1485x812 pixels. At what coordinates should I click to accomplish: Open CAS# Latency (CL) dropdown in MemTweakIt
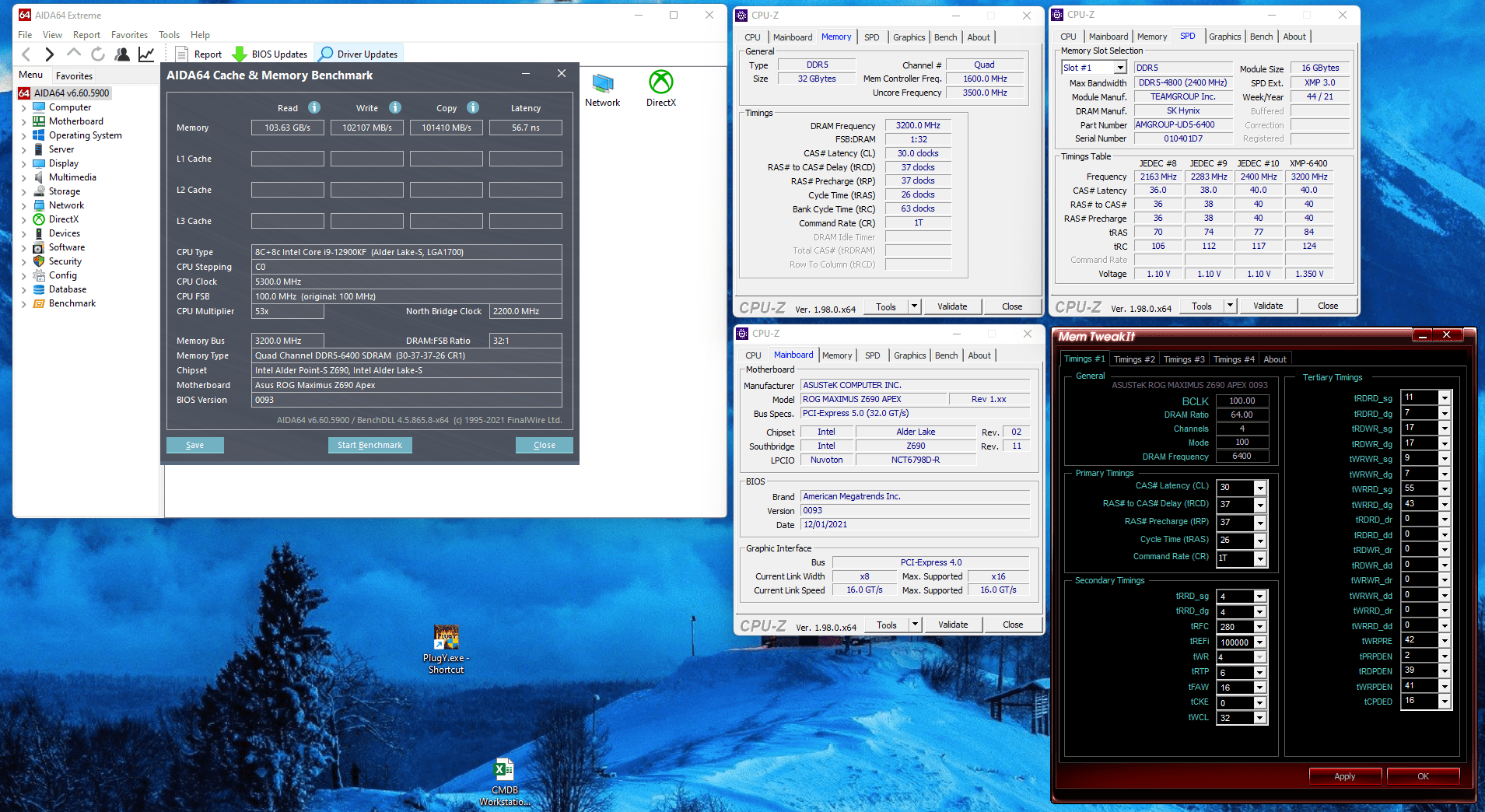pyautogui.click(x=1260, y=488)
